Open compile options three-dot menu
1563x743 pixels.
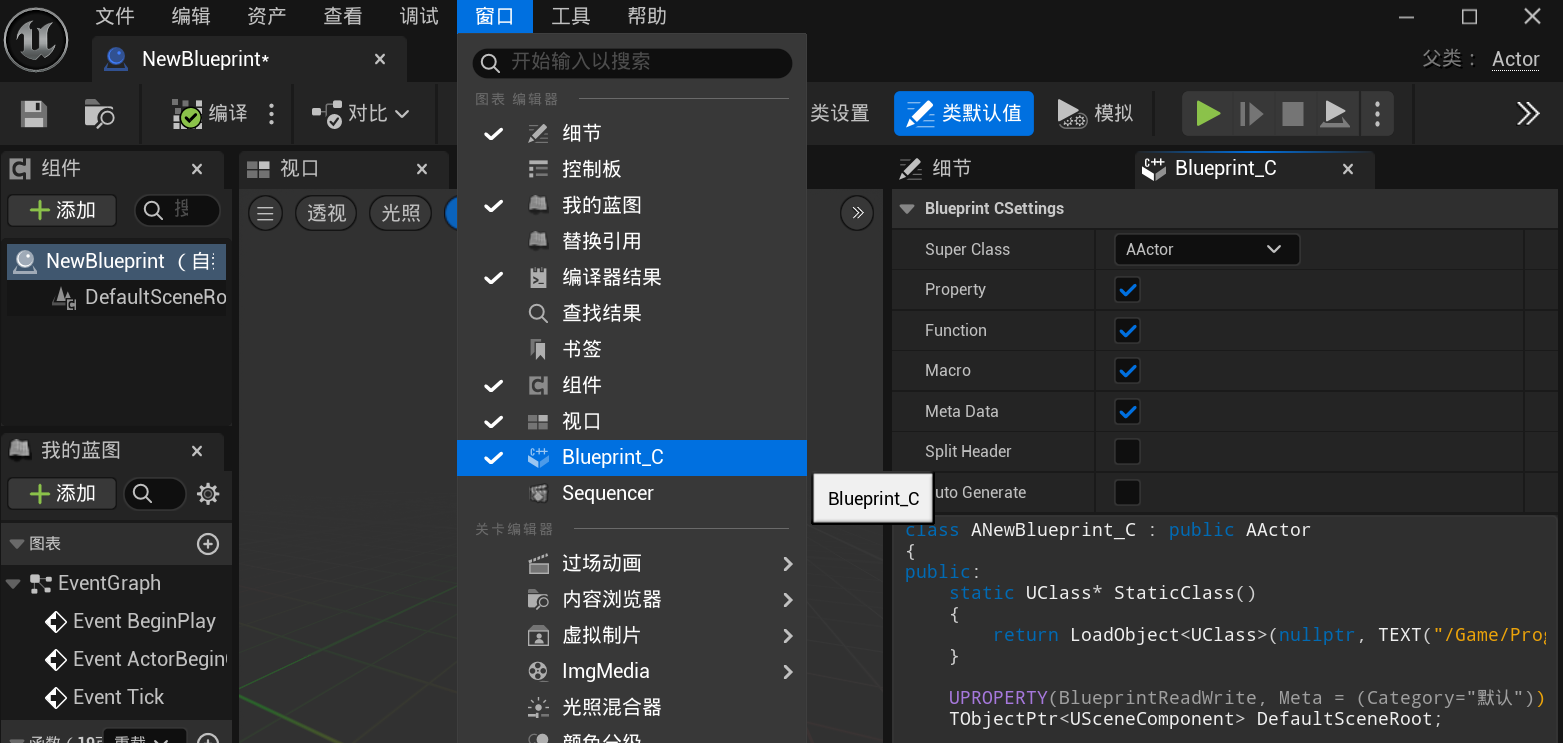coord(271,114)
